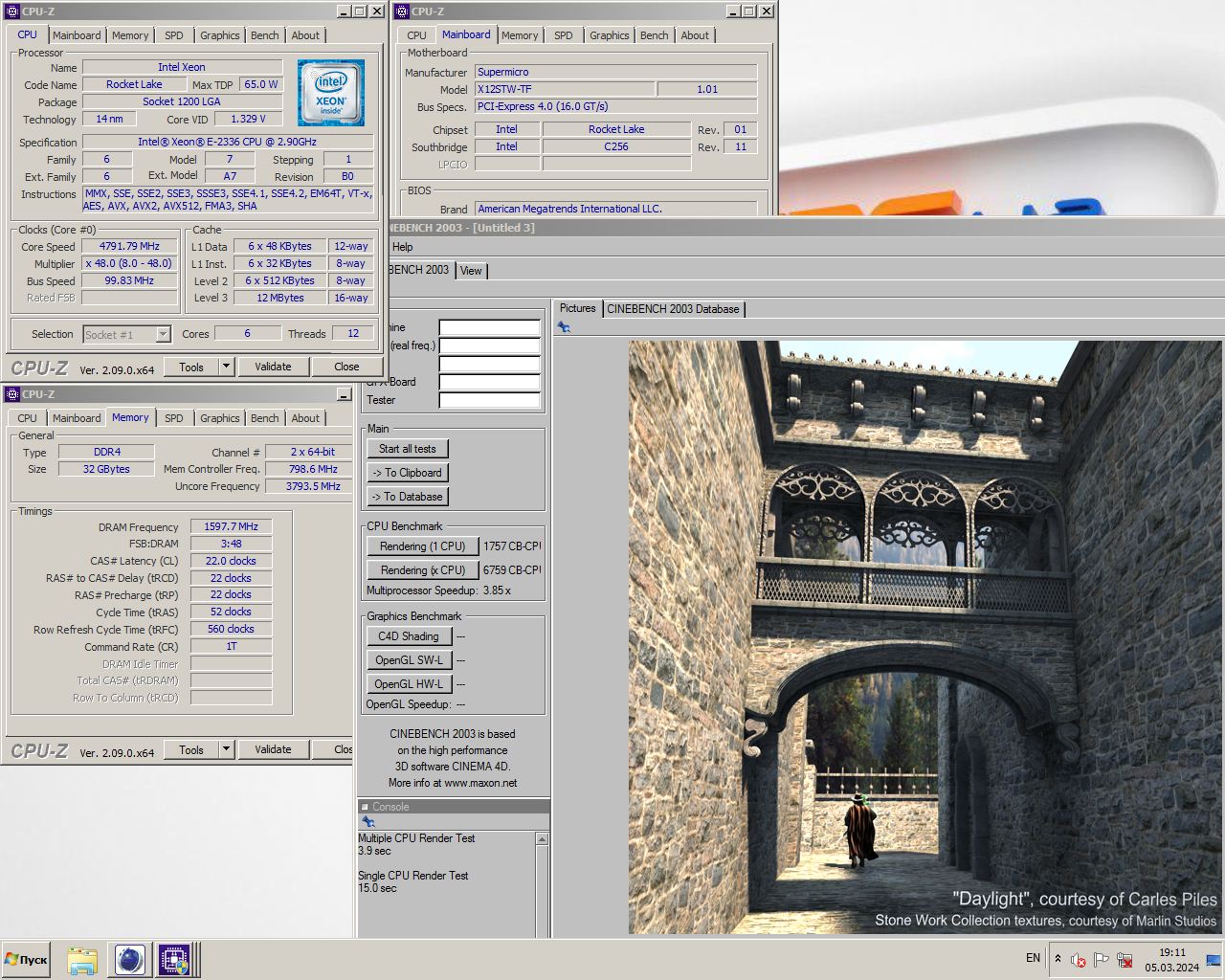Click the Core Speed value 4791.79 MHz
The height and width of the screenshot is (980, 1225).
(129, 246)
